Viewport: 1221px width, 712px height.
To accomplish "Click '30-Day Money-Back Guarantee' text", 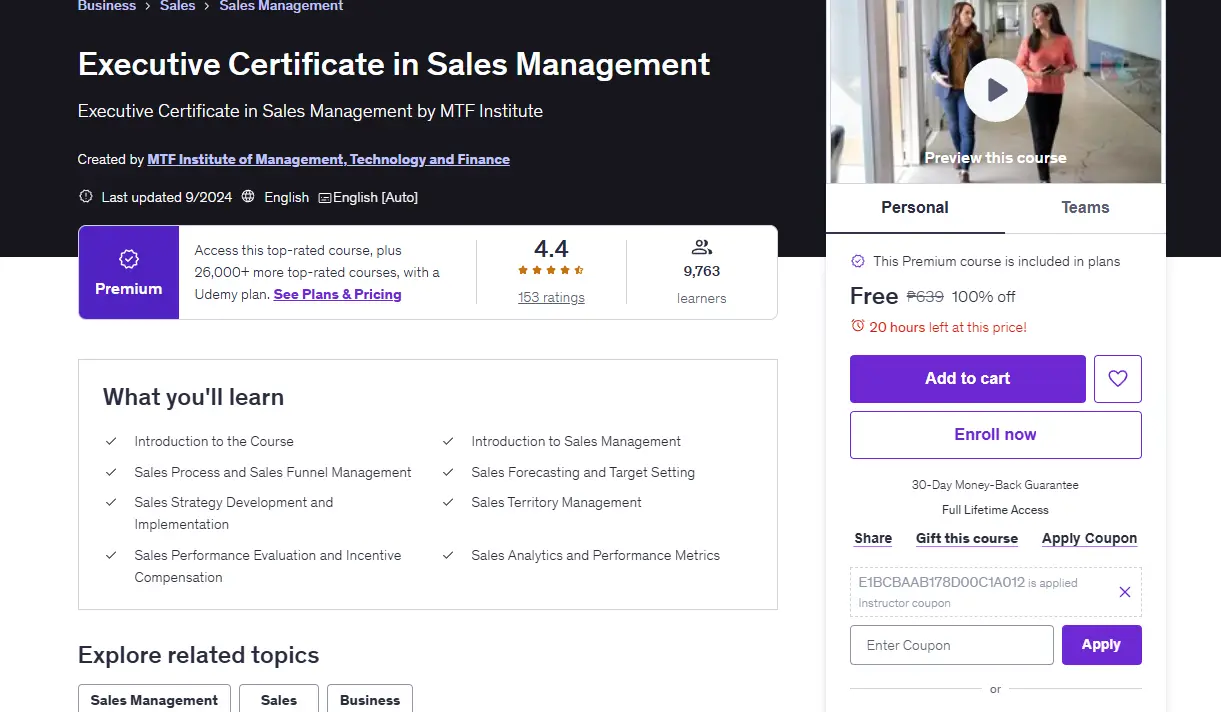I will click(995, 485).
